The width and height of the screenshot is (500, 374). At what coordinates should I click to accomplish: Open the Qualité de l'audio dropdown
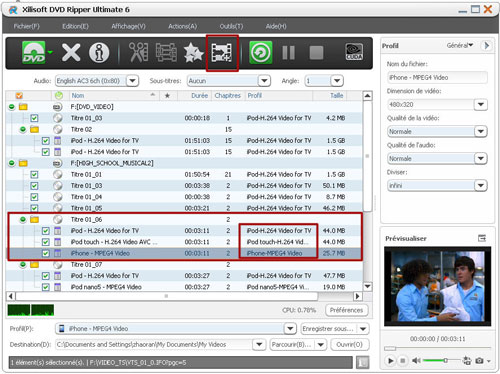pyautogui.click(x=481, y=158)
